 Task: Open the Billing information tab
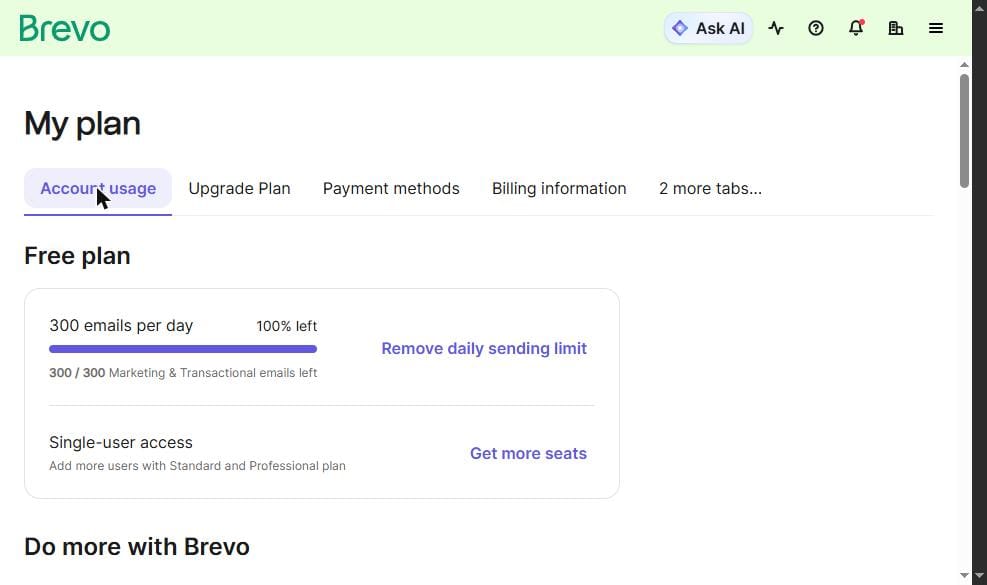(x=559, y=189)
